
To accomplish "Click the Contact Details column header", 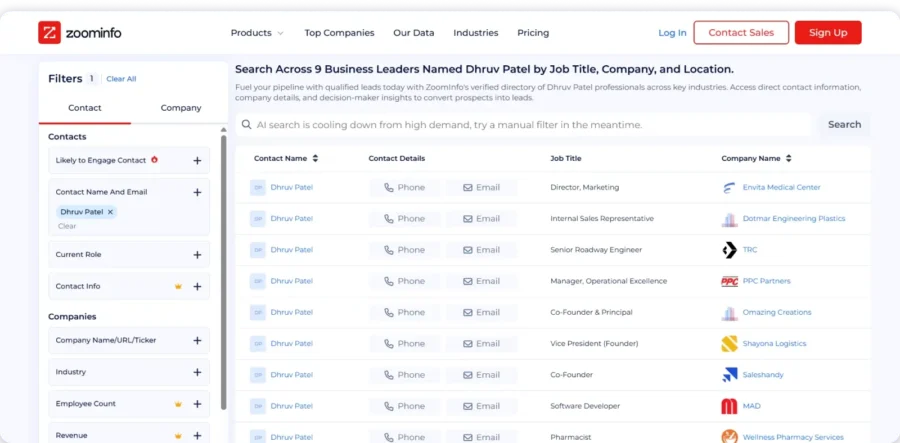I will click(397, 158).
